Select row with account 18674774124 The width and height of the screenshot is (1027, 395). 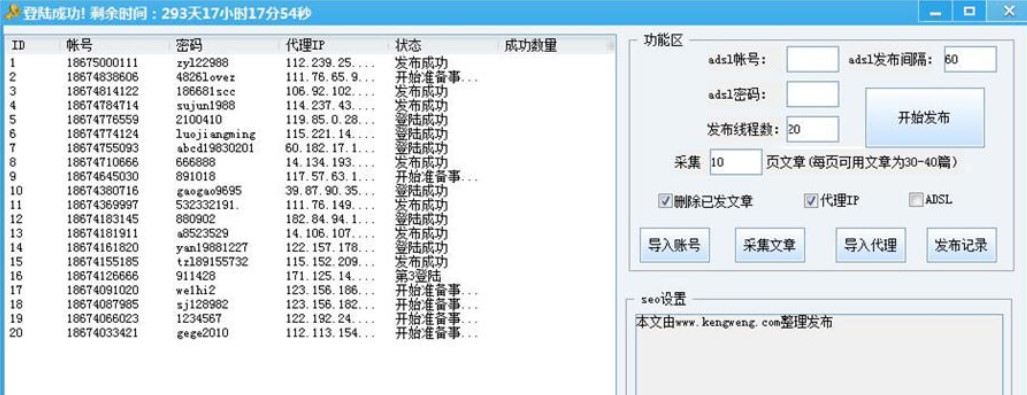pos(310,134)
